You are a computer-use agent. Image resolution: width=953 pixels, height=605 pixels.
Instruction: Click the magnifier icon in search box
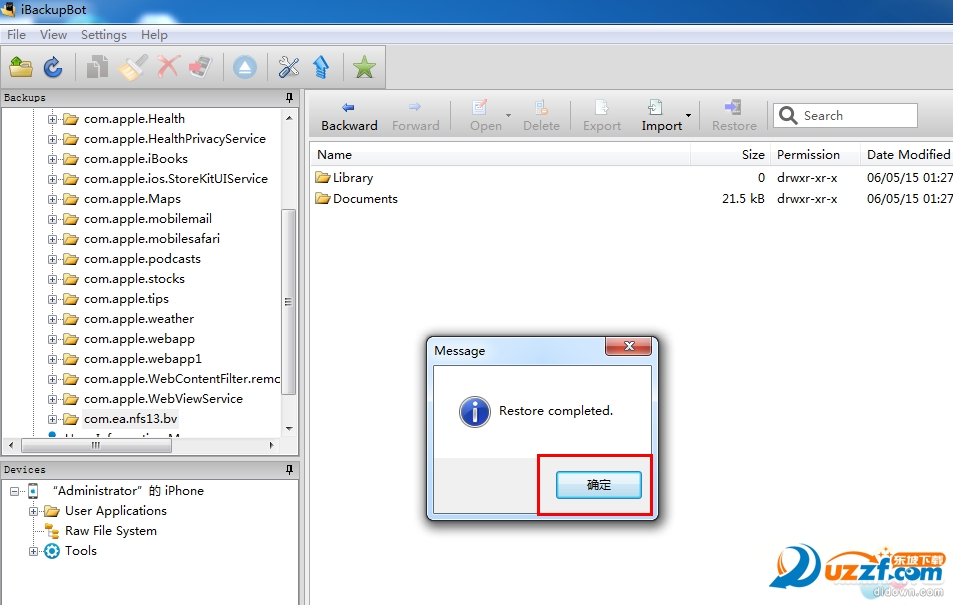[788, 116]
